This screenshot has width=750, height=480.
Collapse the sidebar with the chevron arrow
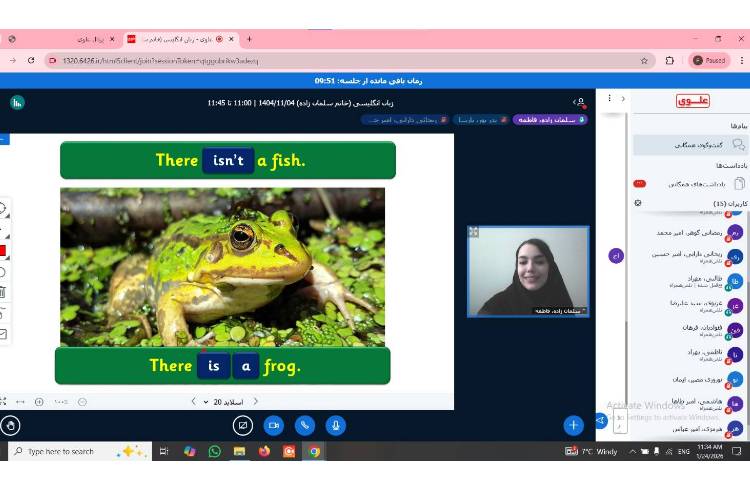coord(623,99)
